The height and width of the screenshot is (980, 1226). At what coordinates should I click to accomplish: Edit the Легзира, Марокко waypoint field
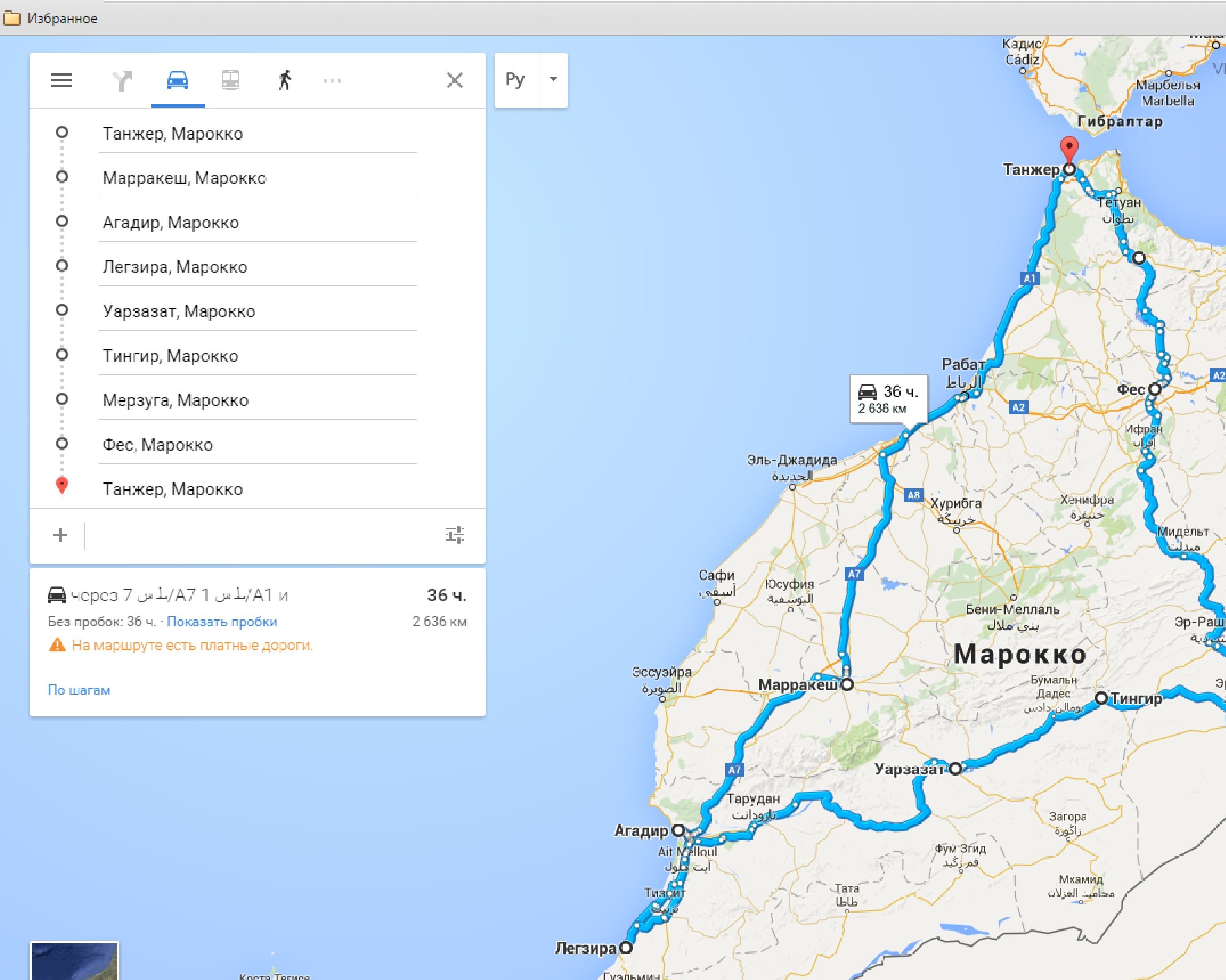(258, 267)
